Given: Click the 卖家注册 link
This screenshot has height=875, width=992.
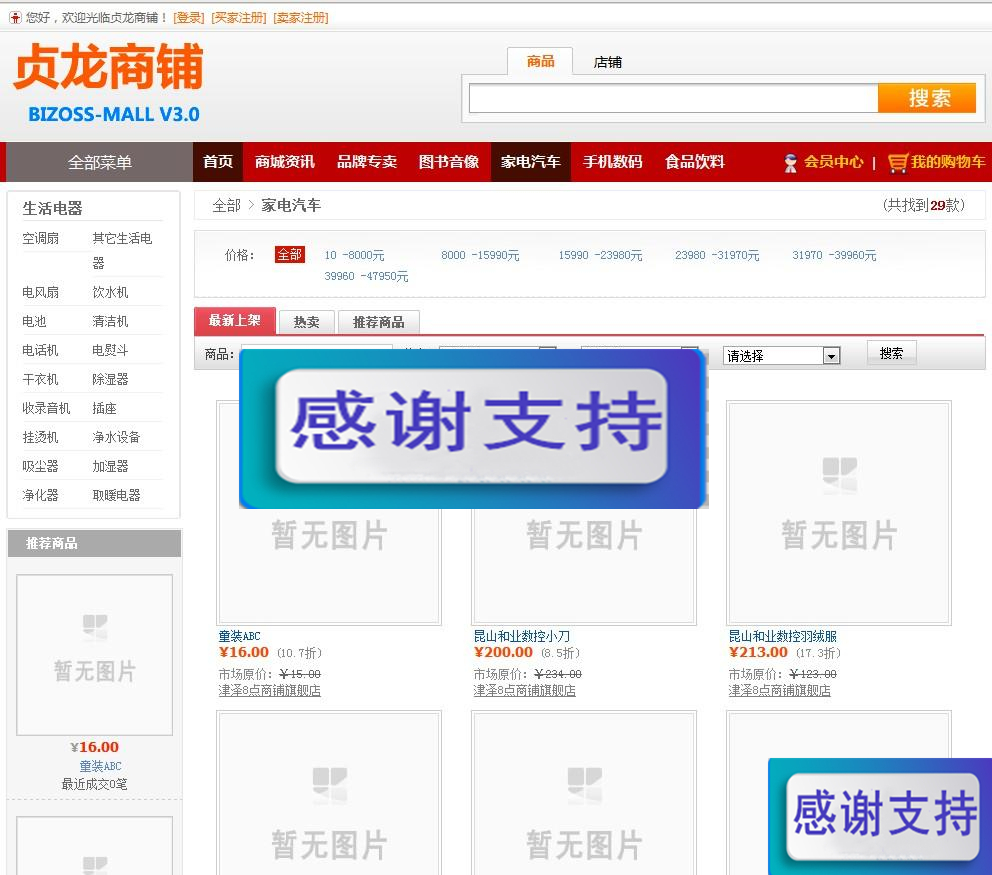Looking at the screenshot, I should click(x=301, y=18).
